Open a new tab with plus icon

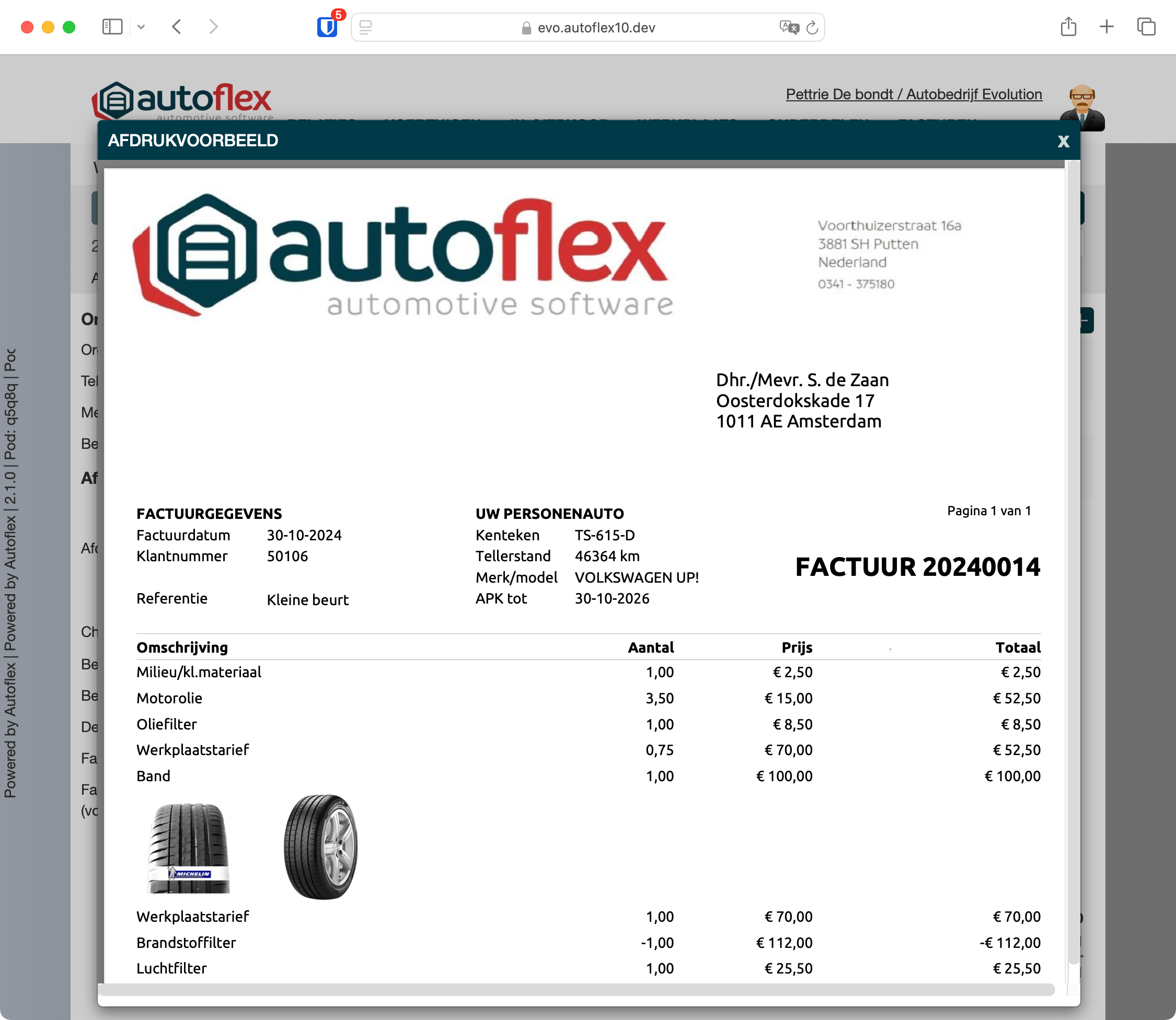(1106, 27)
